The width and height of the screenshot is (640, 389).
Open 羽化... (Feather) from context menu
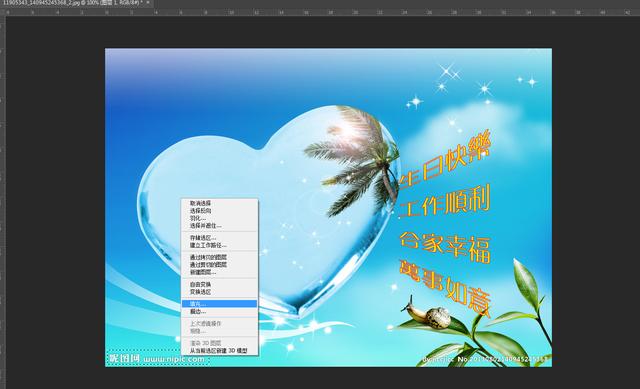(219, 218)
